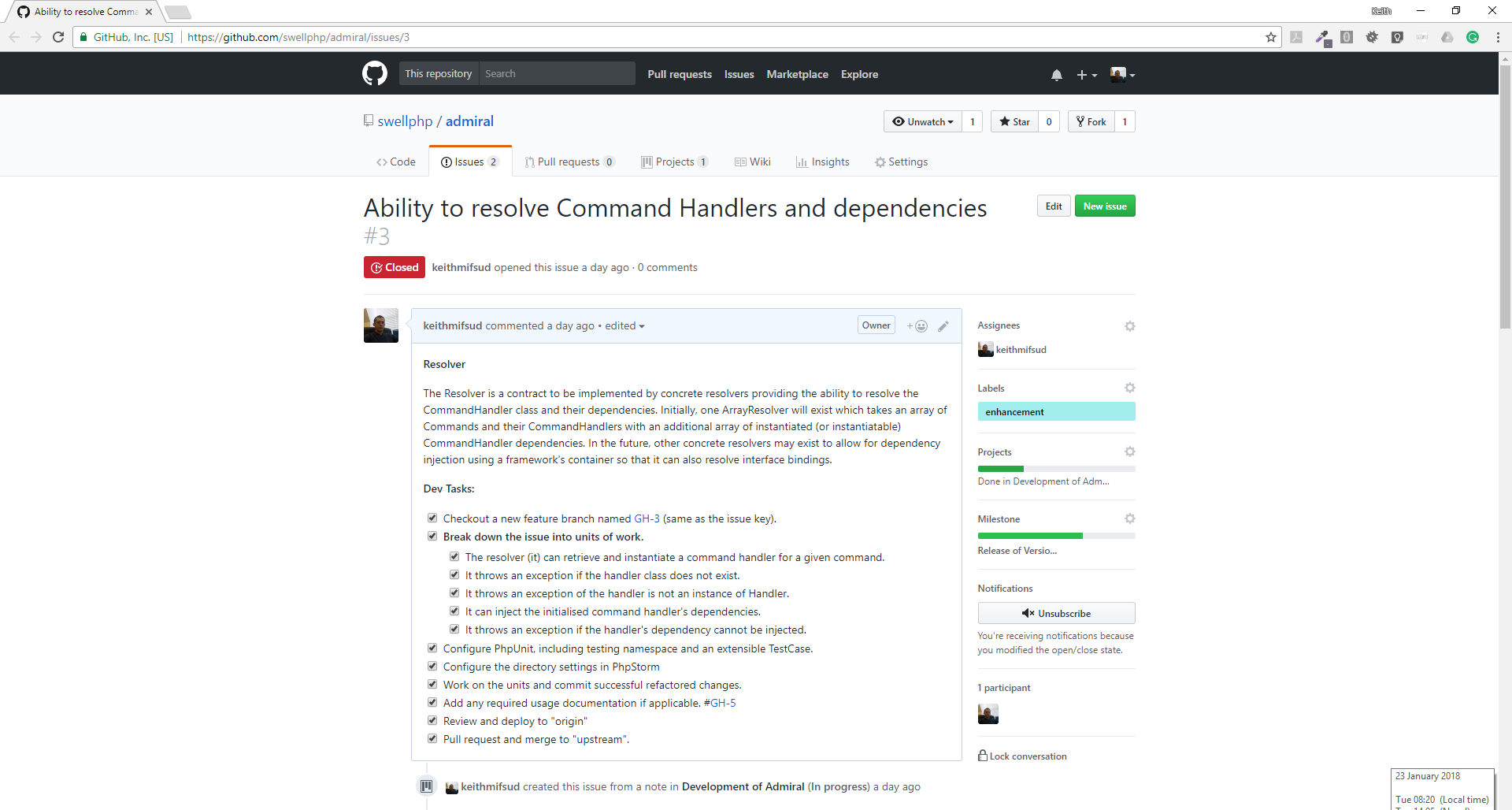Switch to the Code tab

click(396, 162)
